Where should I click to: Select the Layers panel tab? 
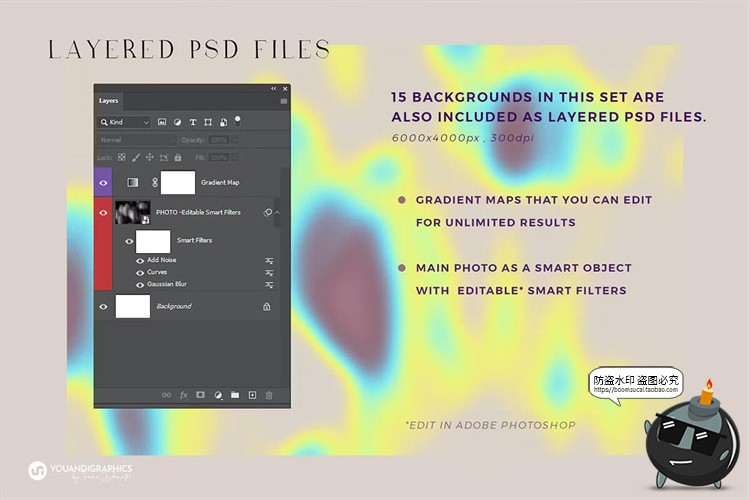(108, 101)
